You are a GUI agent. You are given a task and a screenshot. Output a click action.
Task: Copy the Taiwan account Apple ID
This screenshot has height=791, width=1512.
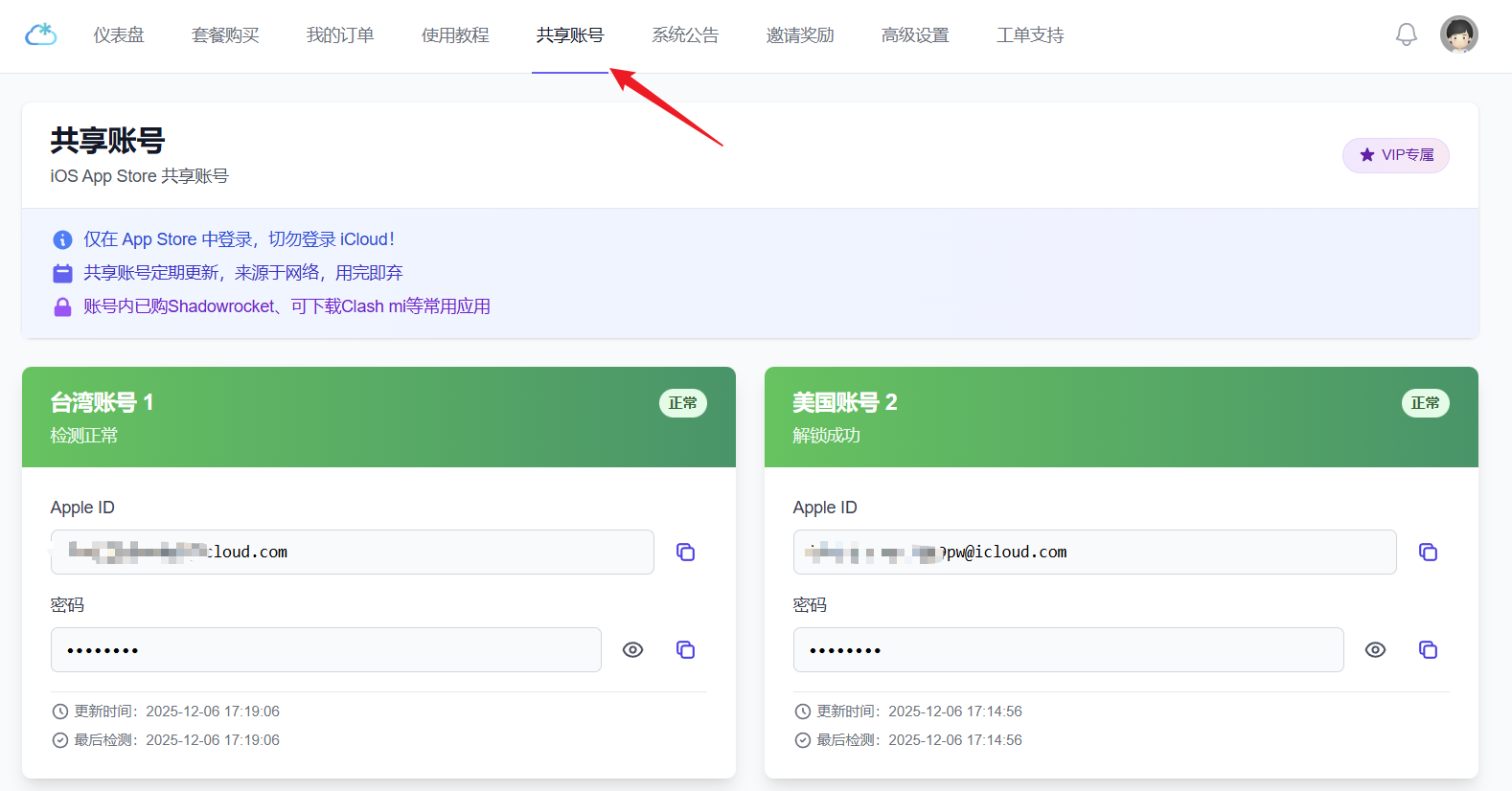point(685,553)
